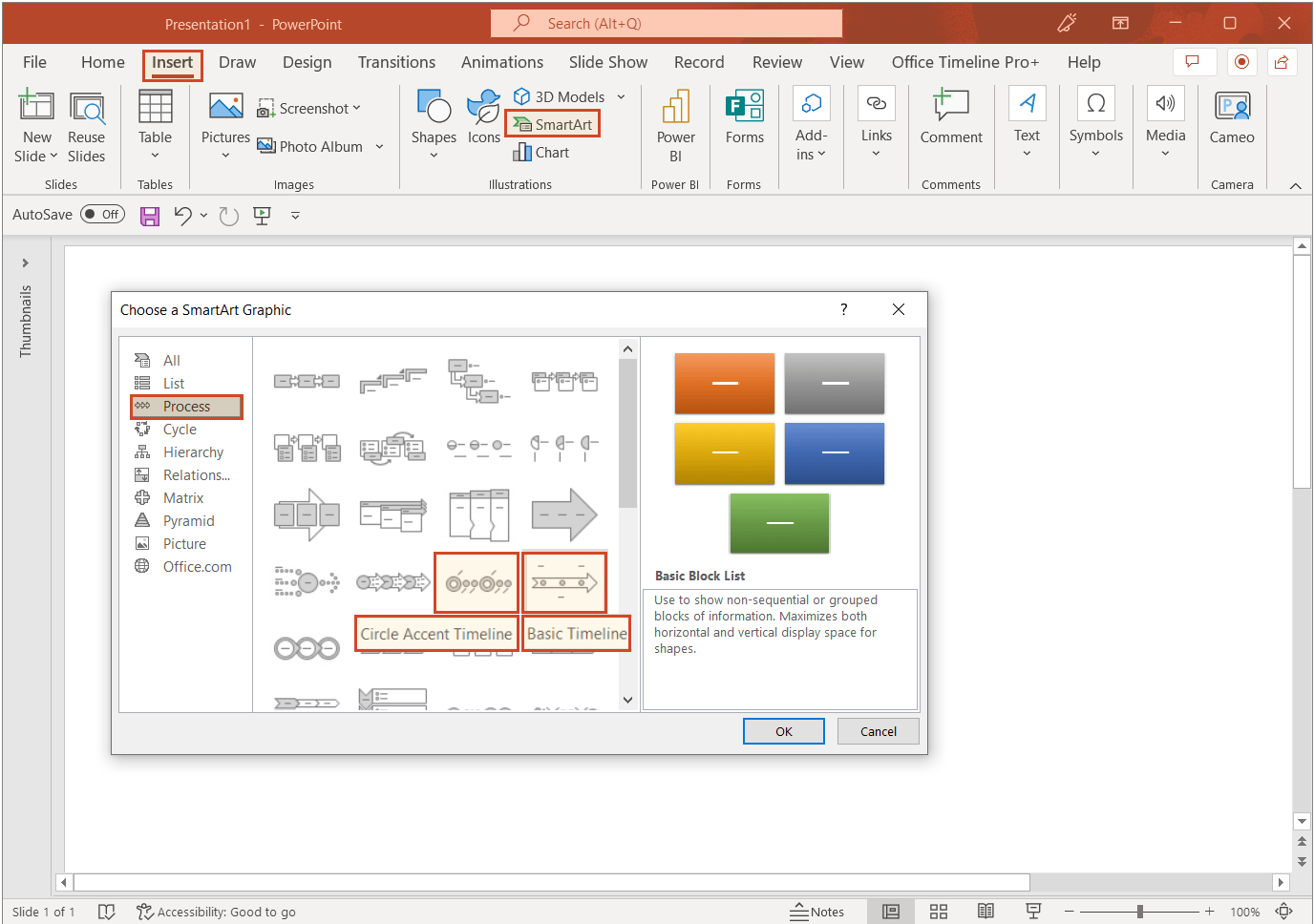Open the SmartArt dialog via Insert SmartArt icon

(552, 124)
